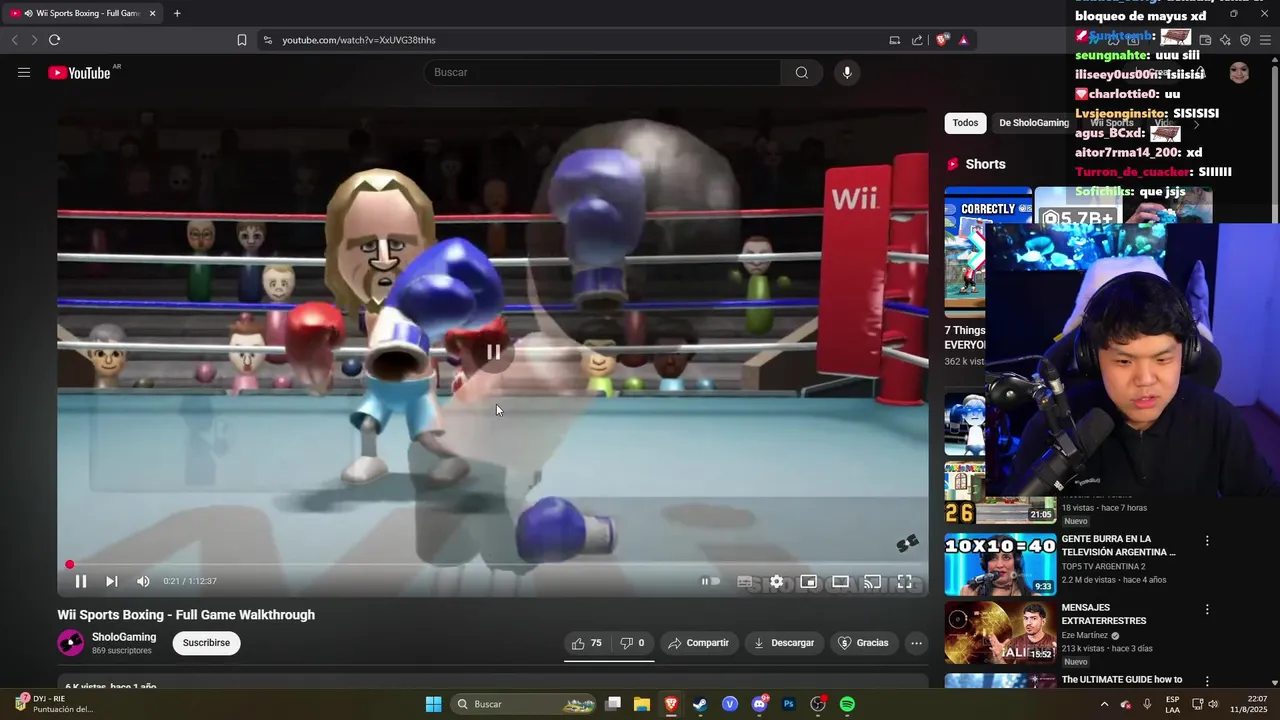Screen dimensions: 1280x720
Task: Start voice search with the microphone icon
Action: pyautogui.click(x=847, y=72)
